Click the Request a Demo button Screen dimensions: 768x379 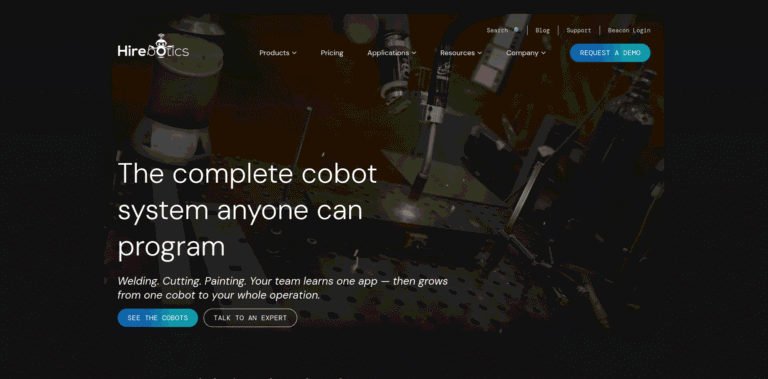(610, 53)
